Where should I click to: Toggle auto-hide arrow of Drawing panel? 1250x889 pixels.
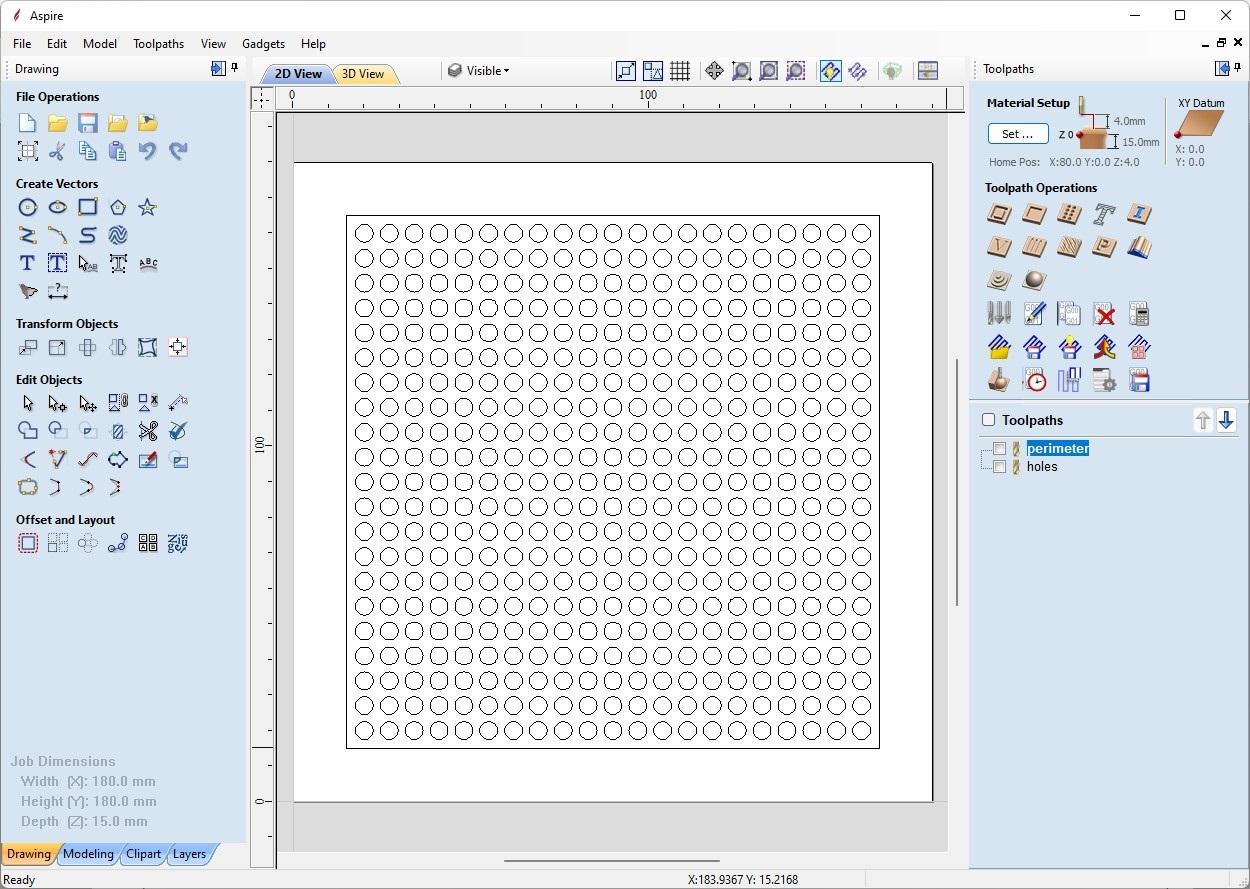[x=218, y=68]
